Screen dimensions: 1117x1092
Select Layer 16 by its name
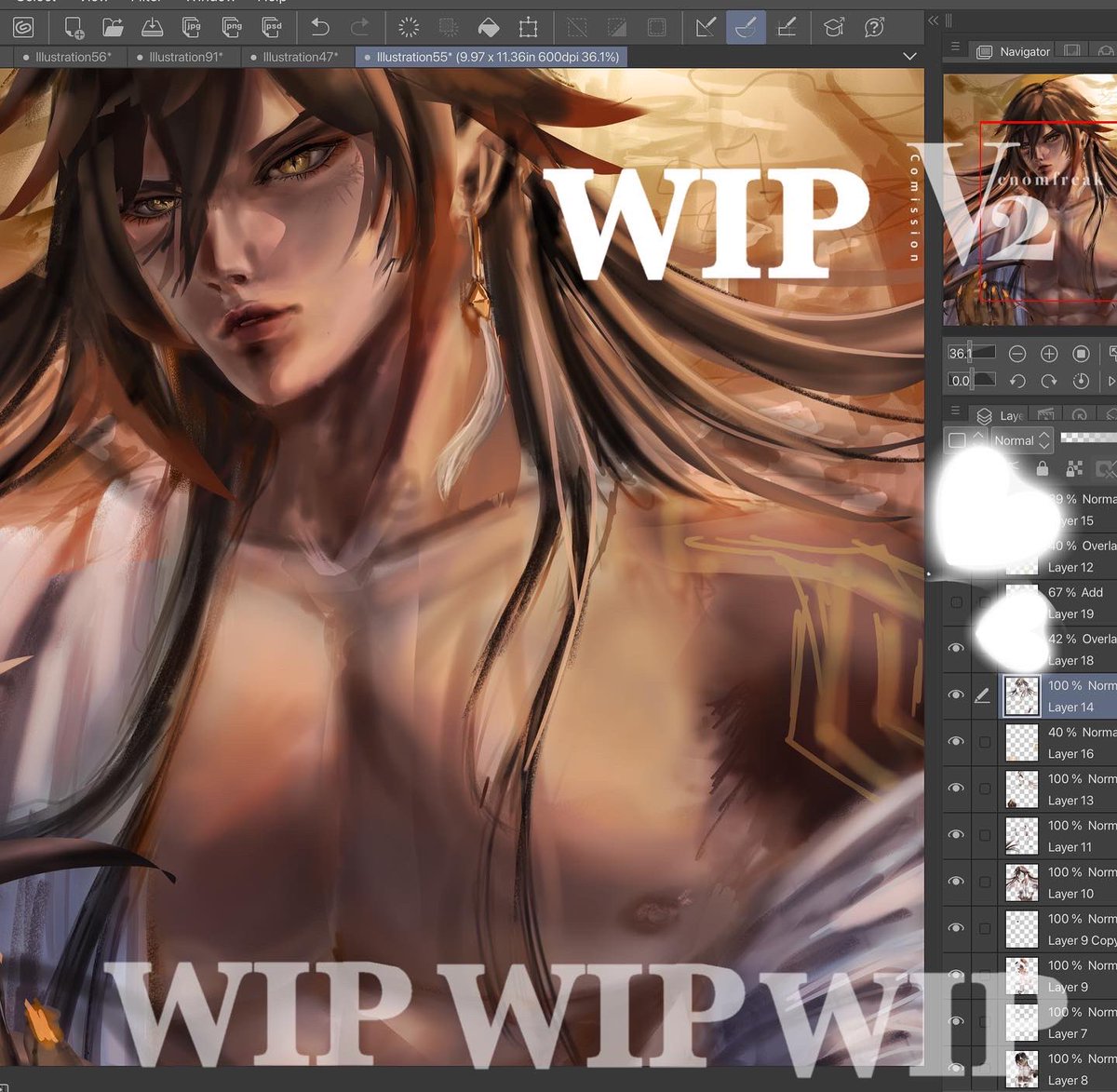tap(1070, 754)
